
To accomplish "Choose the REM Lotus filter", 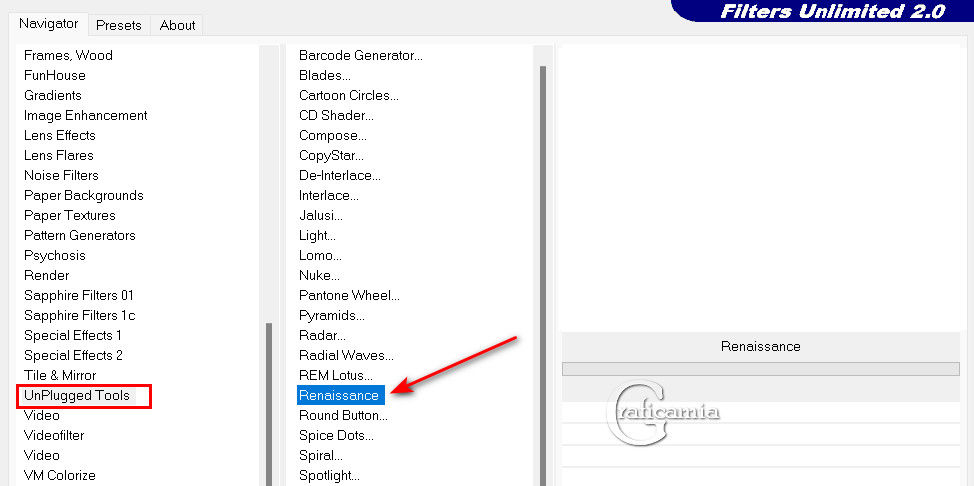I will pos(336,375).
